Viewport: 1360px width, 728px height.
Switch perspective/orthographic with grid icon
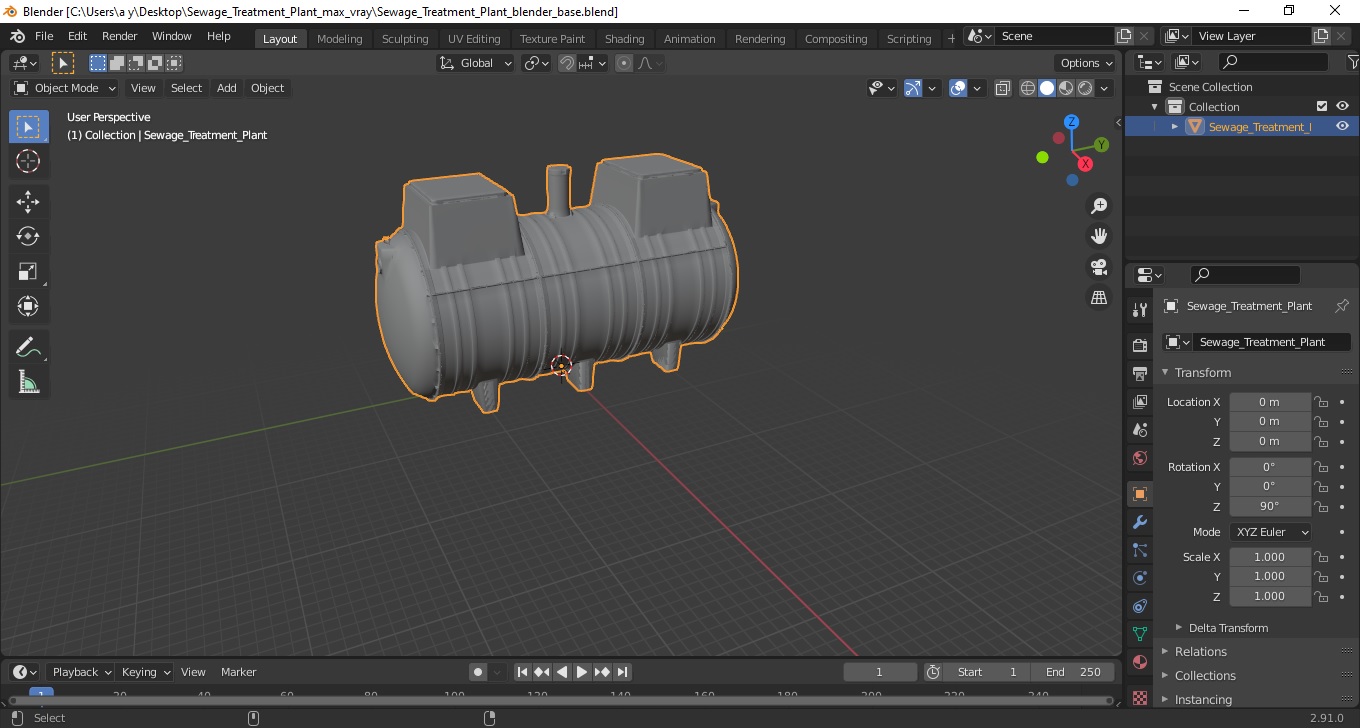tap(1099, 298)
